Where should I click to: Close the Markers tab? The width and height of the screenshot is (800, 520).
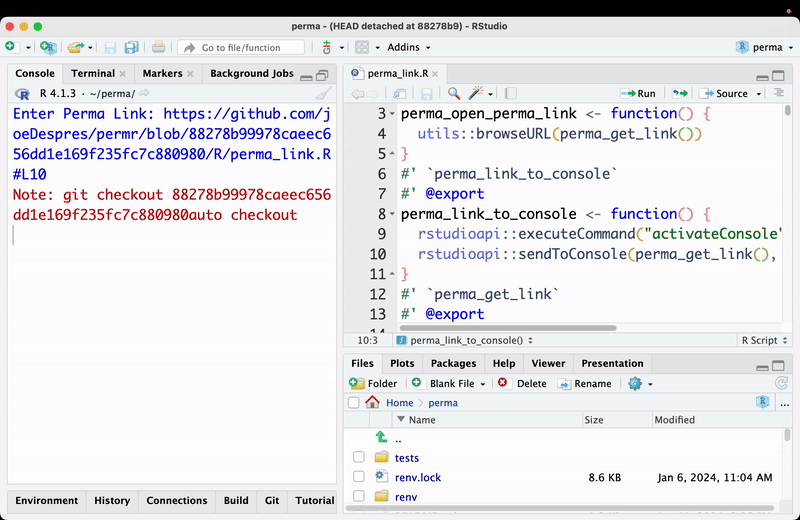[190, 74]
